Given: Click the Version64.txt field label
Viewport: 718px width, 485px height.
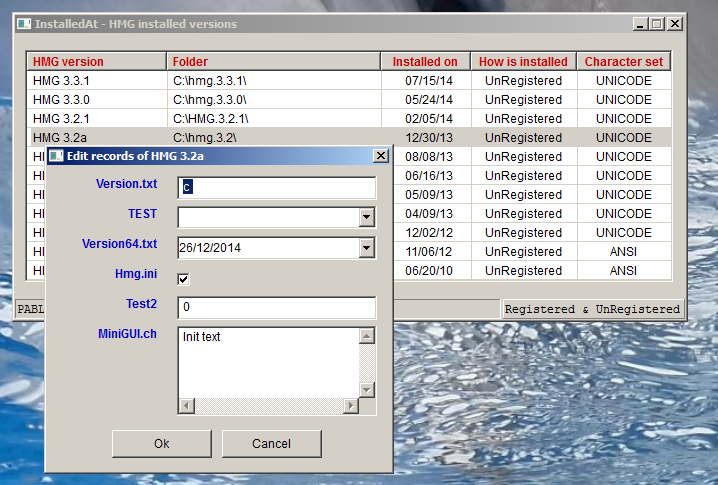Looking at the screenshot, I should (120, 244).
